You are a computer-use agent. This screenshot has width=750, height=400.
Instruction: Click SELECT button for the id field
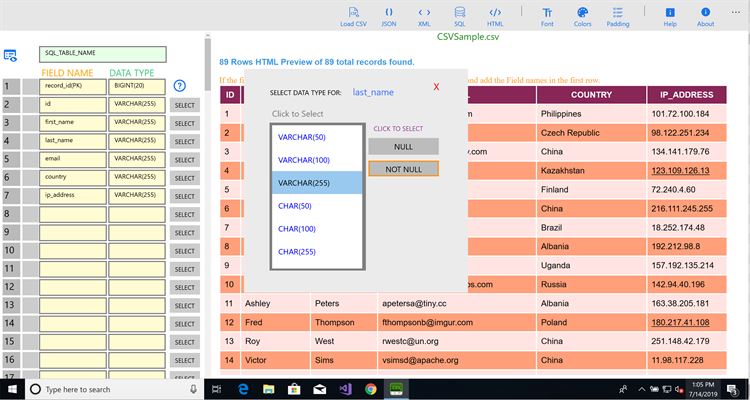pyautogui.click(x=185, y=105)
